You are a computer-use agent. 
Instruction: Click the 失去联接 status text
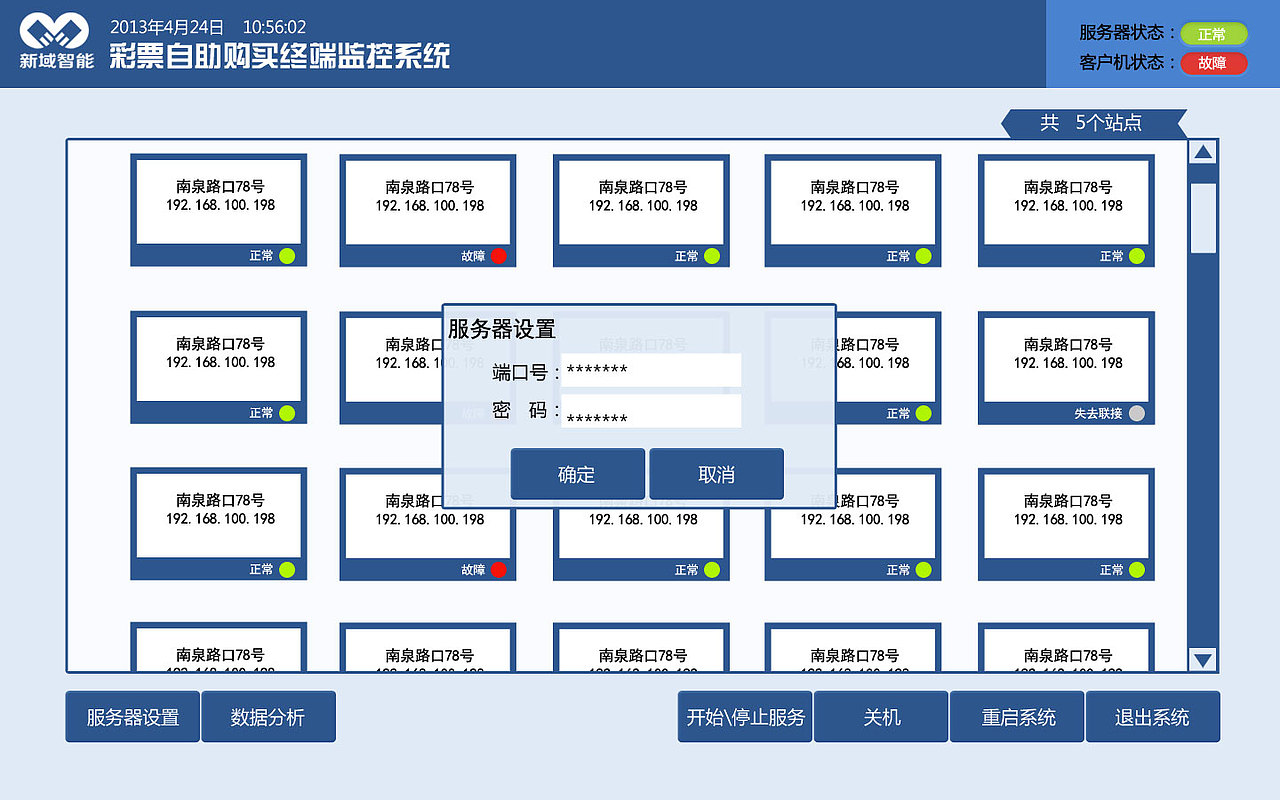tap(1098, 413)
